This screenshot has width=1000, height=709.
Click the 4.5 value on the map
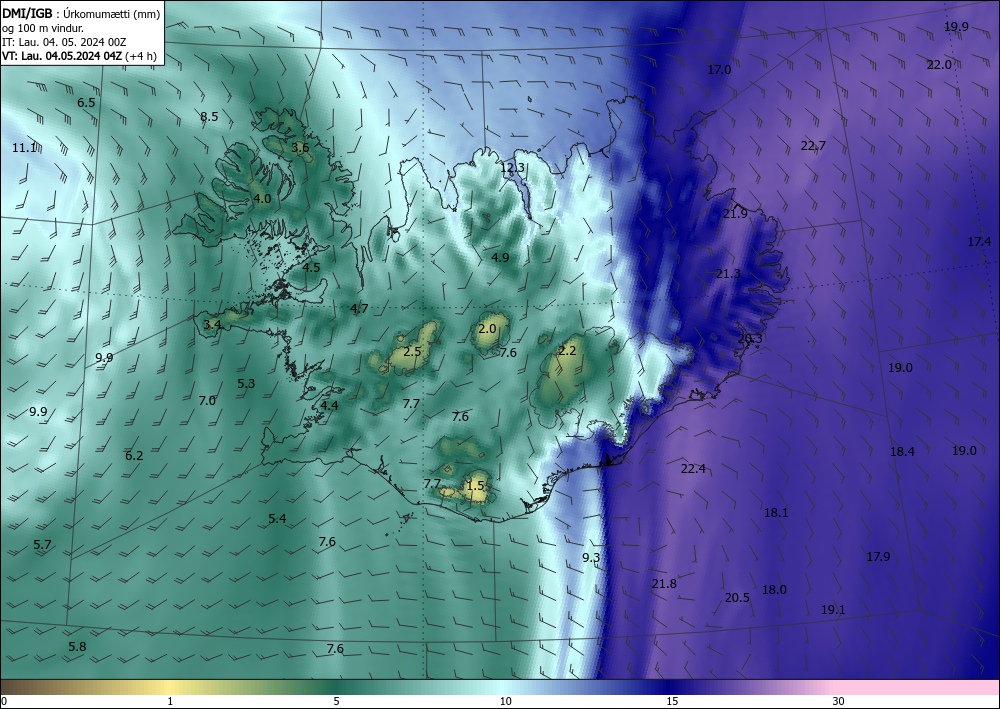pos(311,268)
